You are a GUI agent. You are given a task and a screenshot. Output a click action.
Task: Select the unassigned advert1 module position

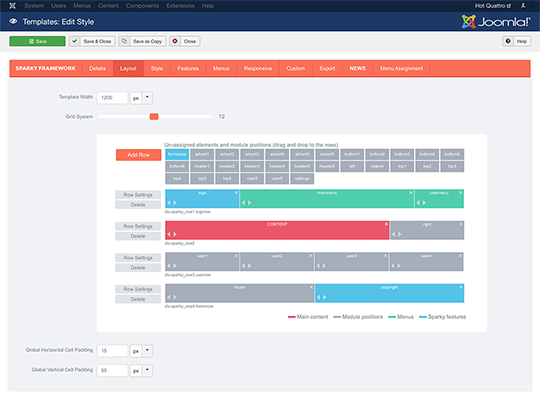pos(202,154)
